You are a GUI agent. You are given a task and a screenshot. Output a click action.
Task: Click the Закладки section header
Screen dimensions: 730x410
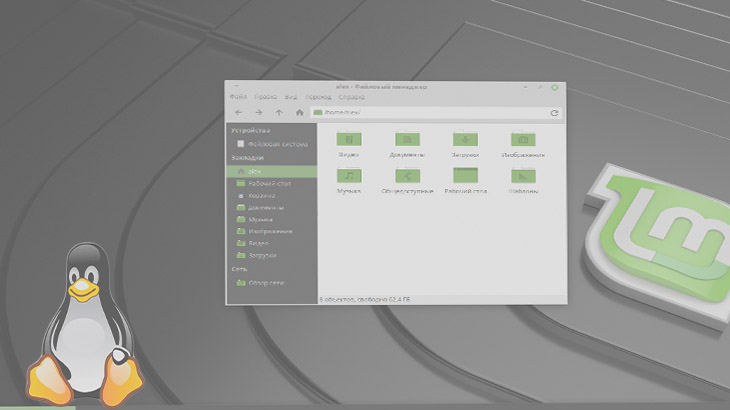[247, 158]
